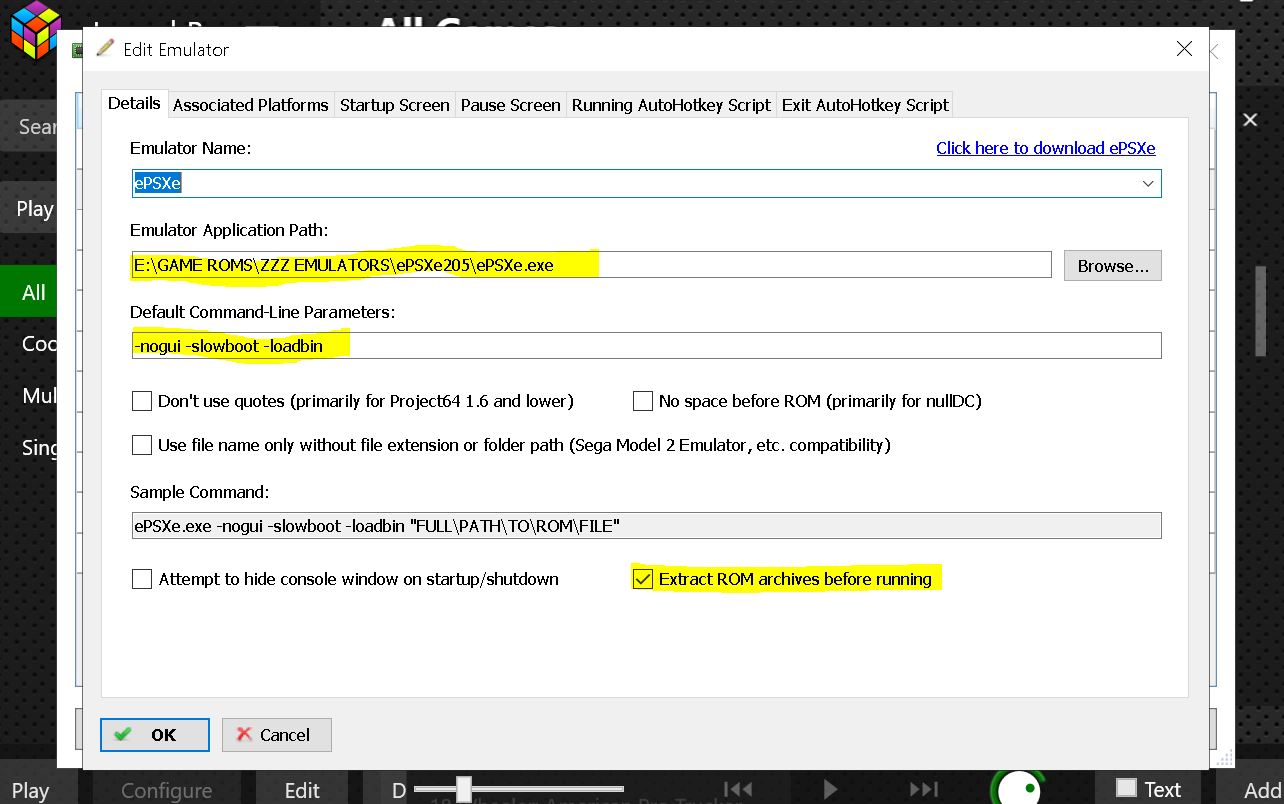Click in the Emulator Application Path field
This screenshot has height=804, width=1284.
point(591,265)
